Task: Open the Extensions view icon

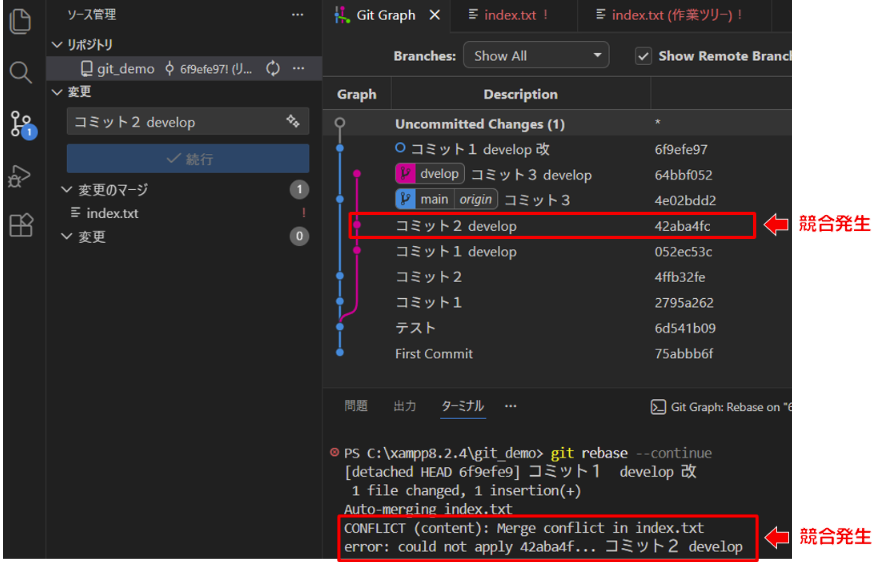Action: (x=20, y=226)
